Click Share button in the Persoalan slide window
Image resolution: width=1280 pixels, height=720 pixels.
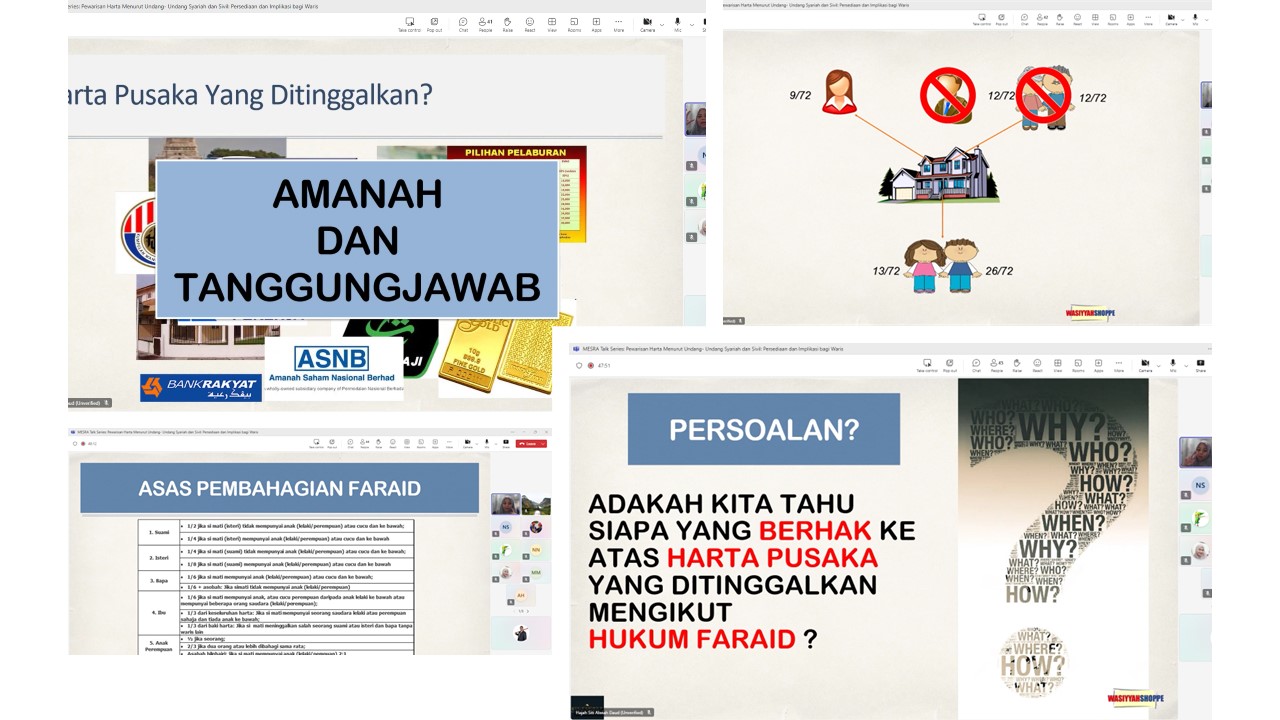1201,365
